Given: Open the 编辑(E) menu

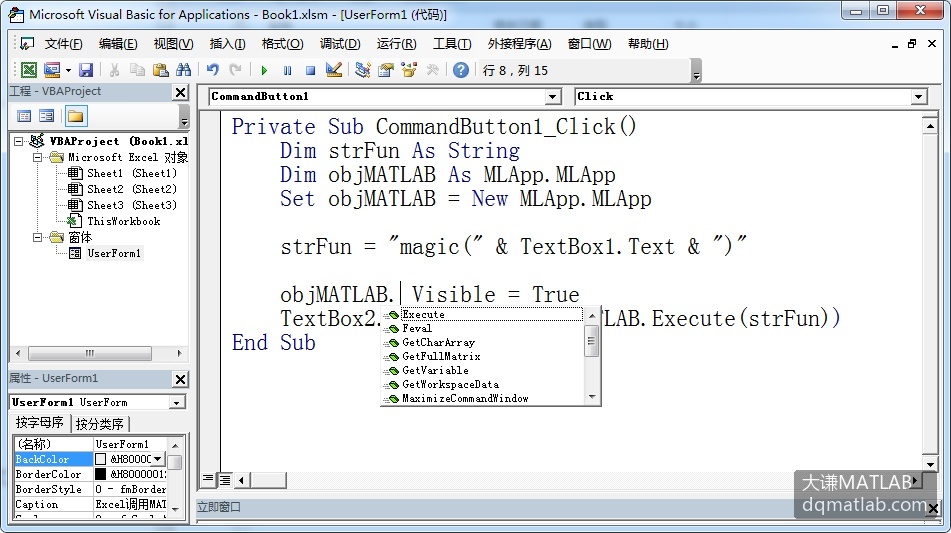Looking at the screenshot, I should coord(118,44).
